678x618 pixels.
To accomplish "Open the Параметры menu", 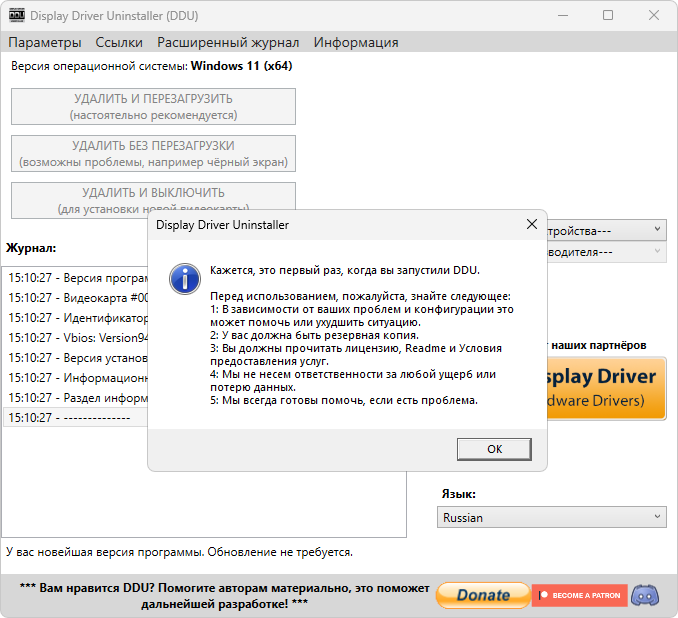I will (45, 42).
